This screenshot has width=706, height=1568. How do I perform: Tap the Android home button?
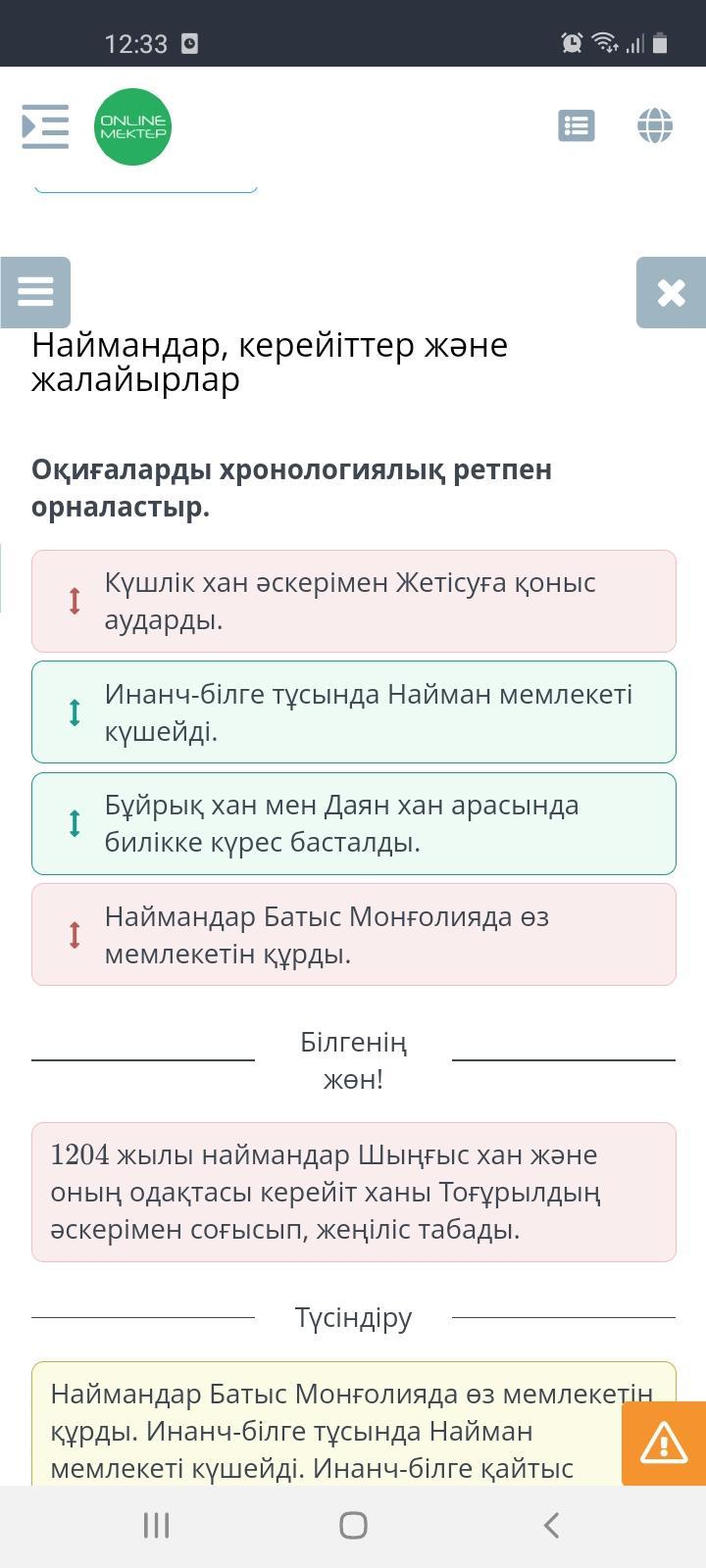click(353, 1525)
